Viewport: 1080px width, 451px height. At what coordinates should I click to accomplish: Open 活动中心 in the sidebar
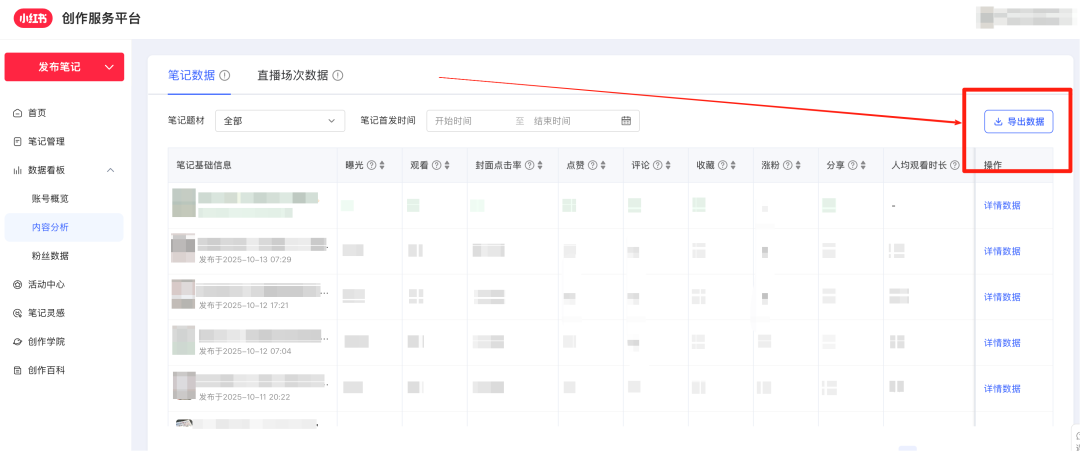coord(46,285)
